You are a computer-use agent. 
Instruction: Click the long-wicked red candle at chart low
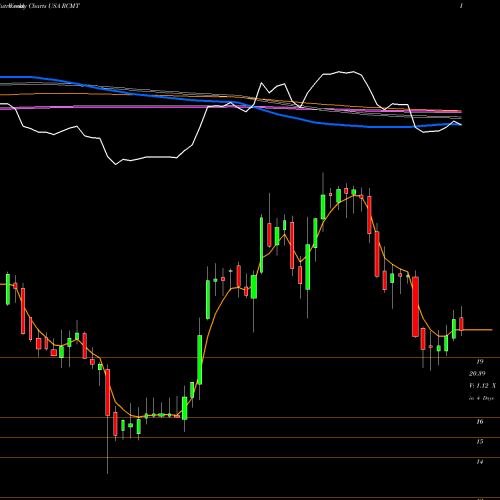click(x=108, y=392)
